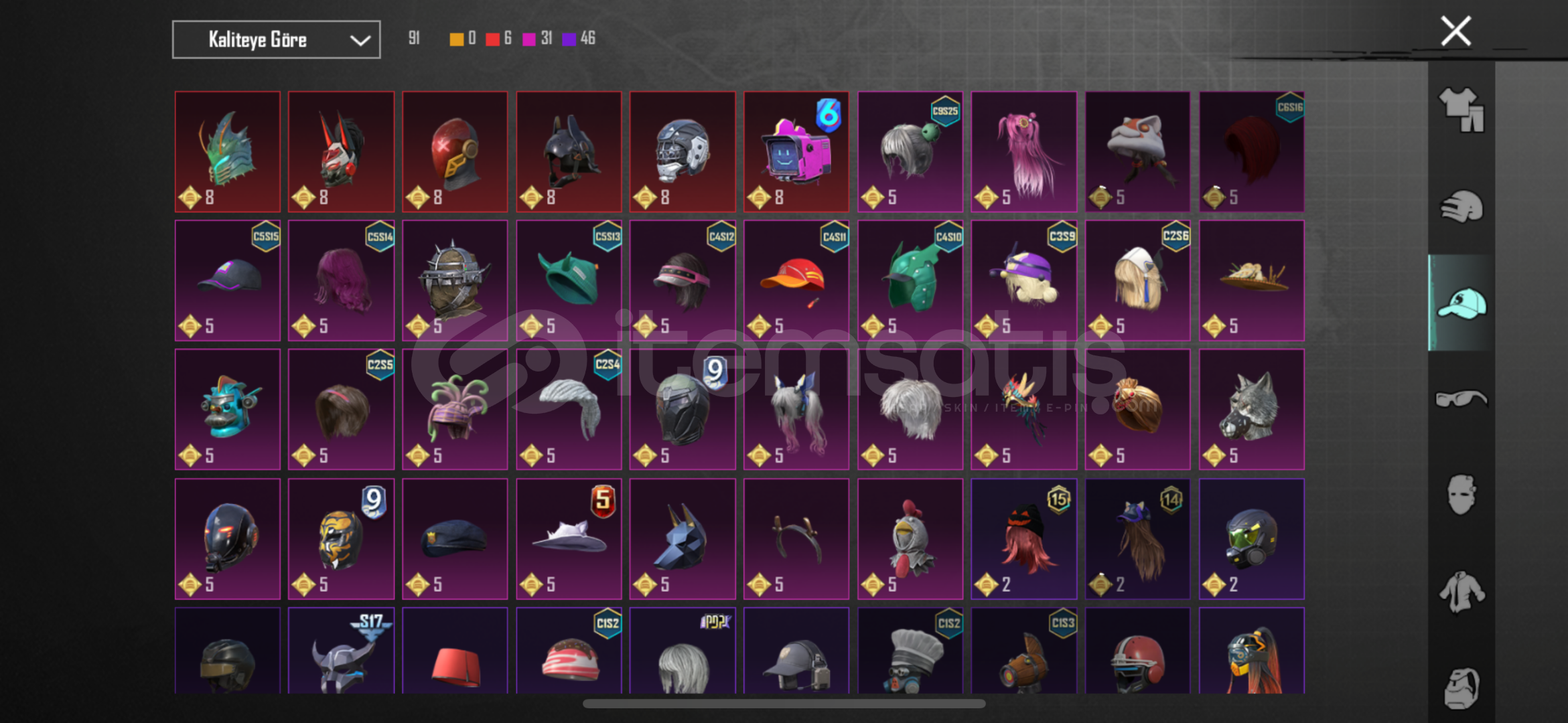Select the helmet category icon

pyautogui.click(x=1462, y=206)
